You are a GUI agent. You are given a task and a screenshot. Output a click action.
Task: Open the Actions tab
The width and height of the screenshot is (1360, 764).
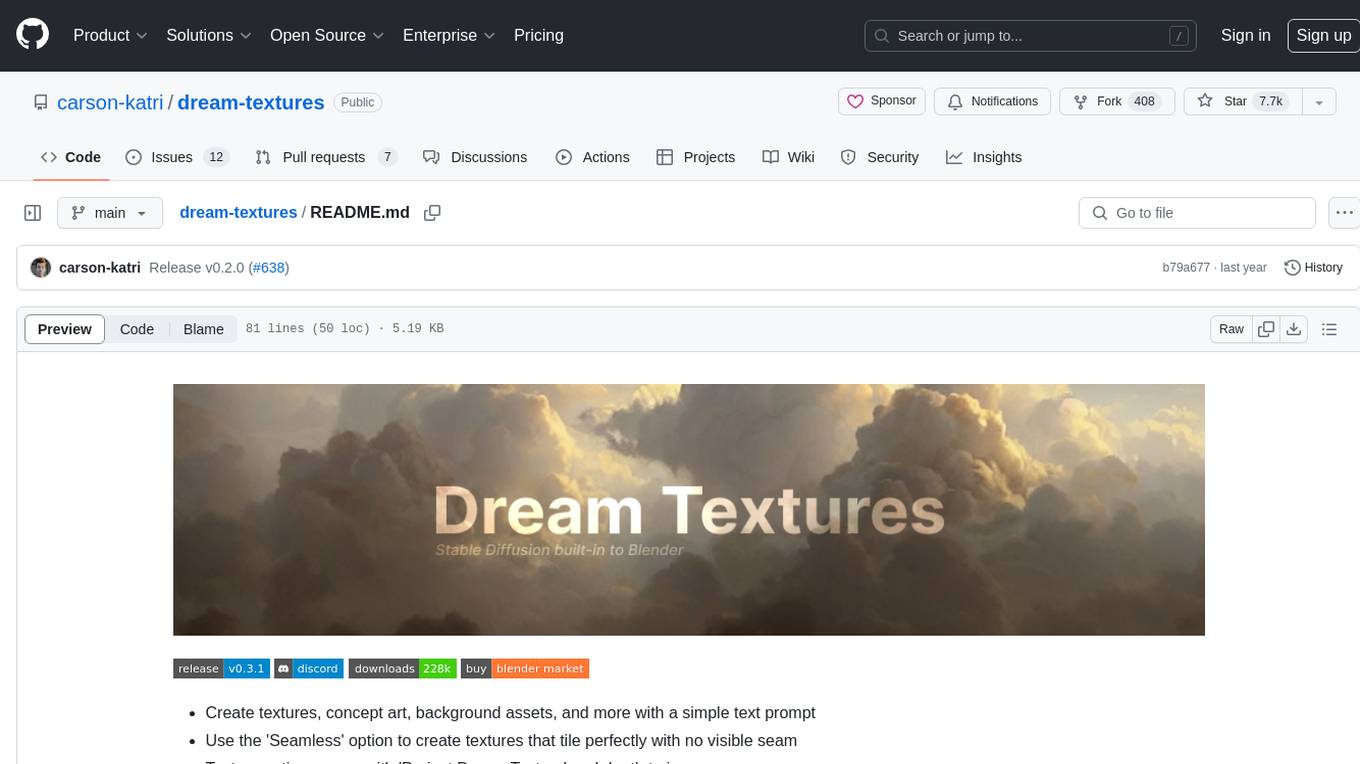[x=593, y=157]
